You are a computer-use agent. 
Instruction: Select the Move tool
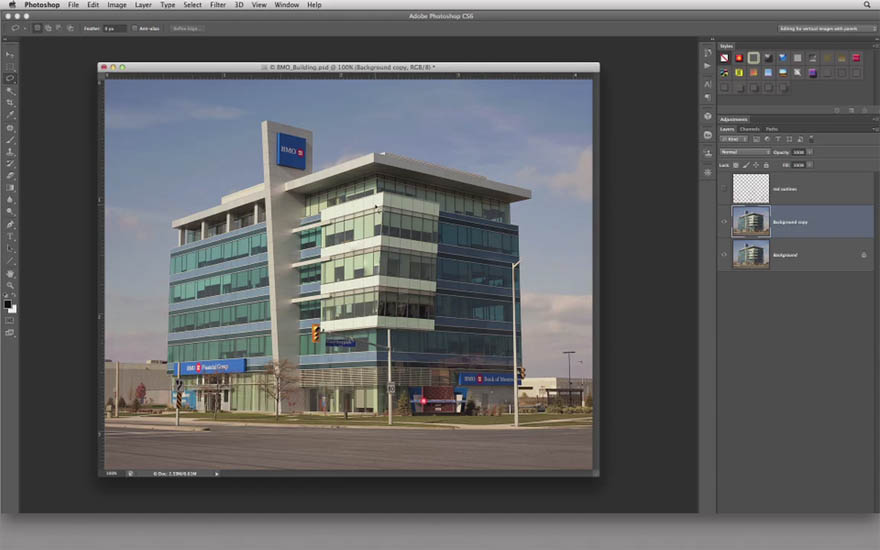point(10,54)
